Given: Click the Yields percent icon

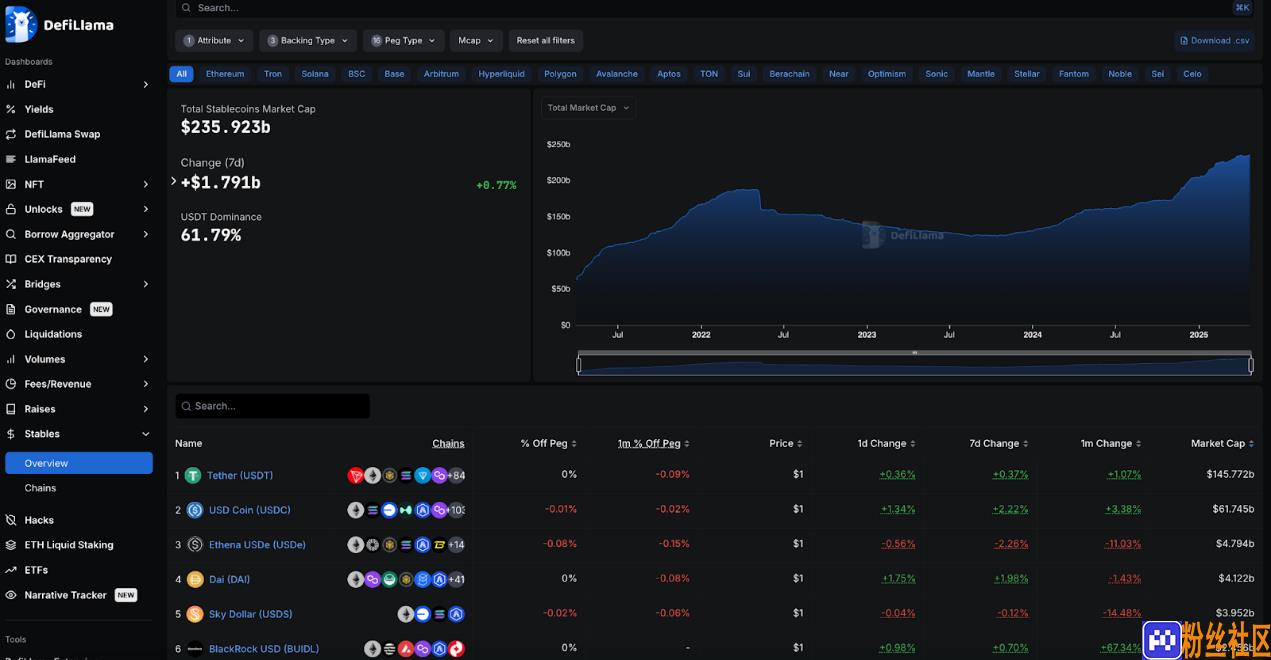Looking at the screenshot, I should 11,109.
